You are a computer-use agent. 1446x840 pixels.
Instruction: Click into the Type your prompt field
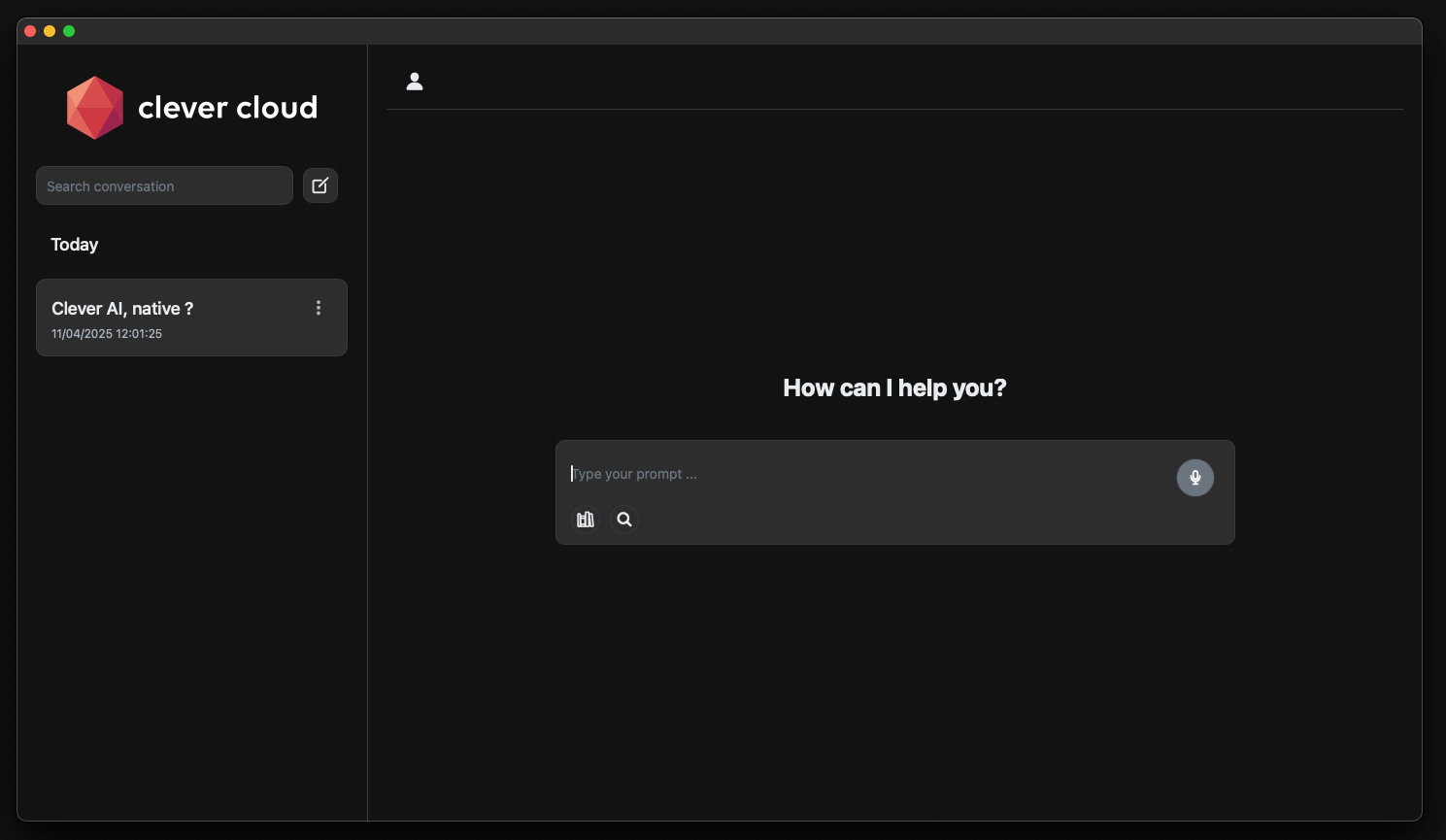pos(864,474)
